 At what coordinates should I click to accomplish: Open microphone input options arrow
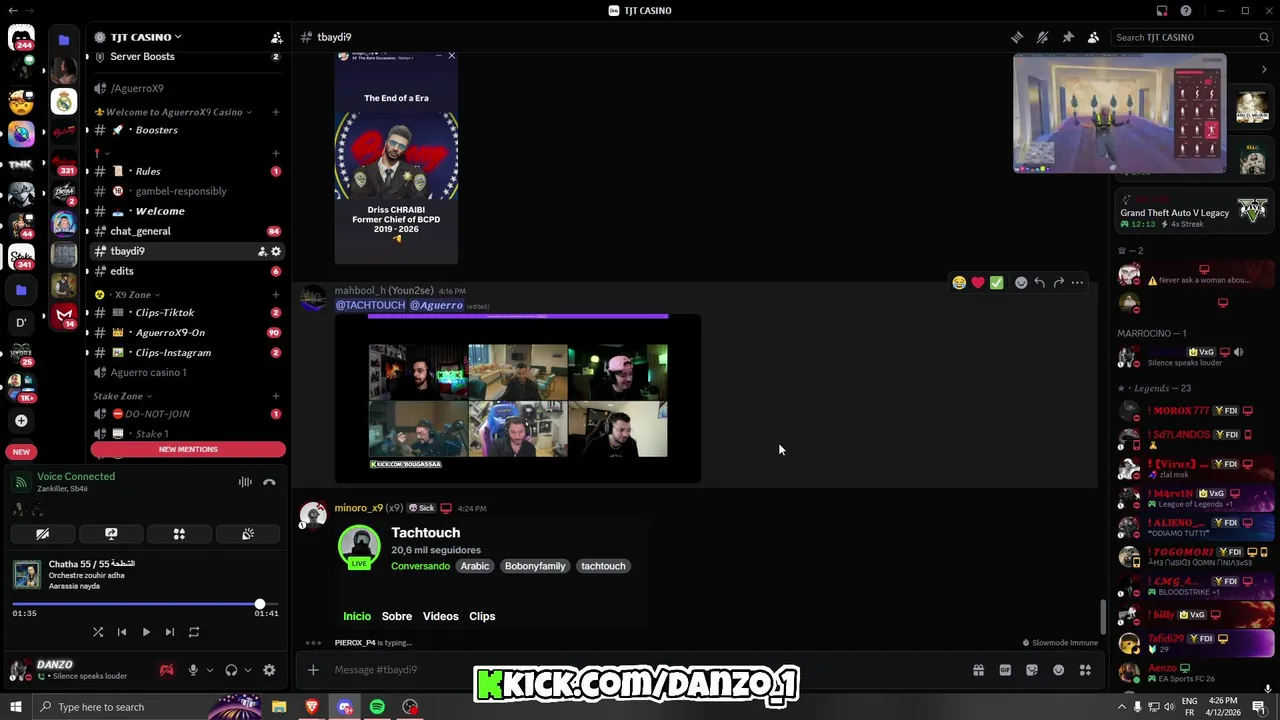click(209, 670)
